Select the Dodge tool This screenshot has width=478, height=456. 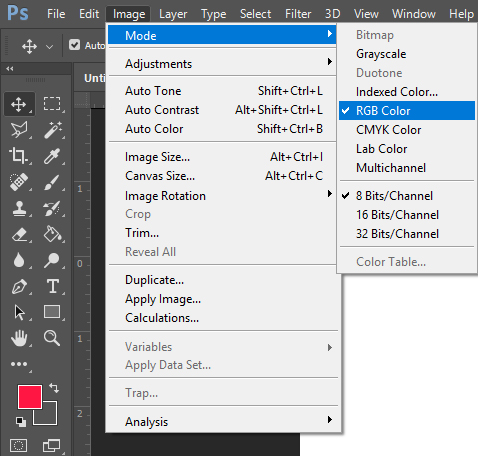[x=52, y=260]
